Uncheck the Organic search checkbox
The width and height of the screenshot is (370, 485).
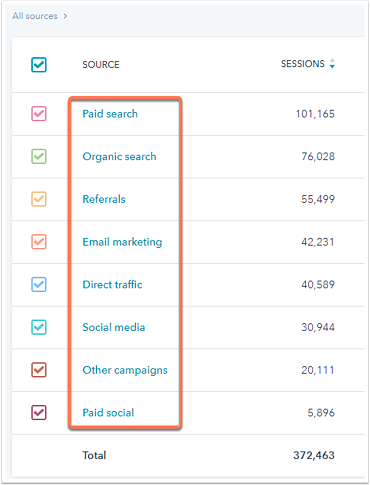tap(39, 156)
